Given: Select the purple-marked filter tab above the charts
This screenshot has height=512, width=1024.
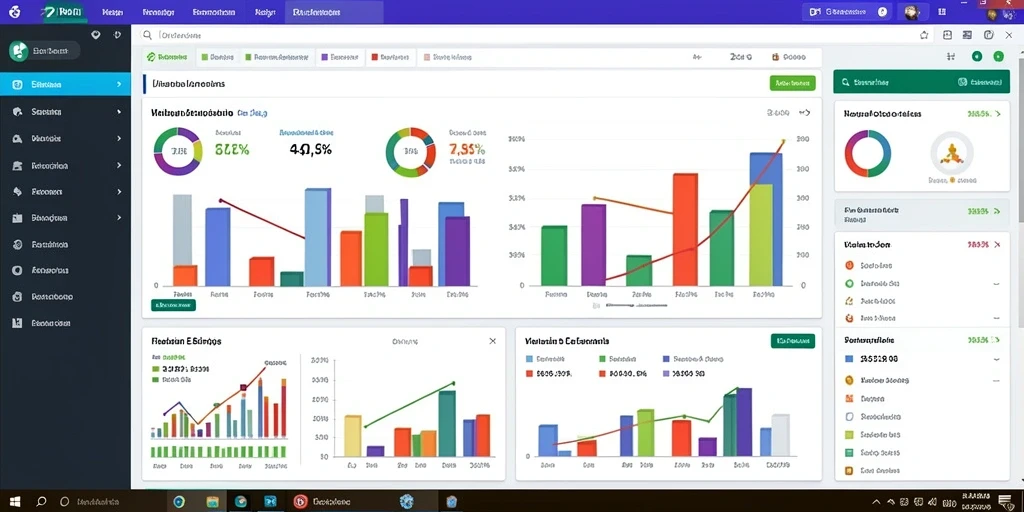Looking at the screenshot, I should coord(338,57).
